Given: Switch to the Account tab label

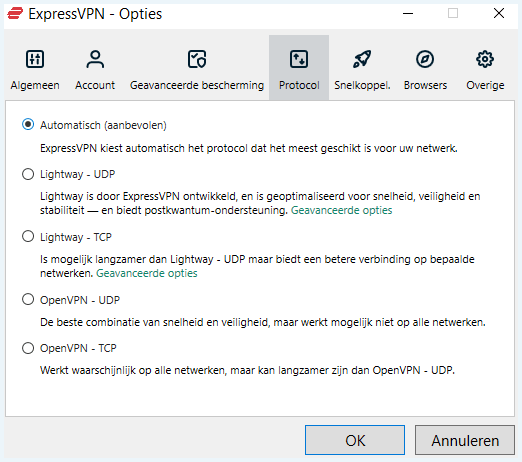Looking at the screenshot, I should pos(95,85).
